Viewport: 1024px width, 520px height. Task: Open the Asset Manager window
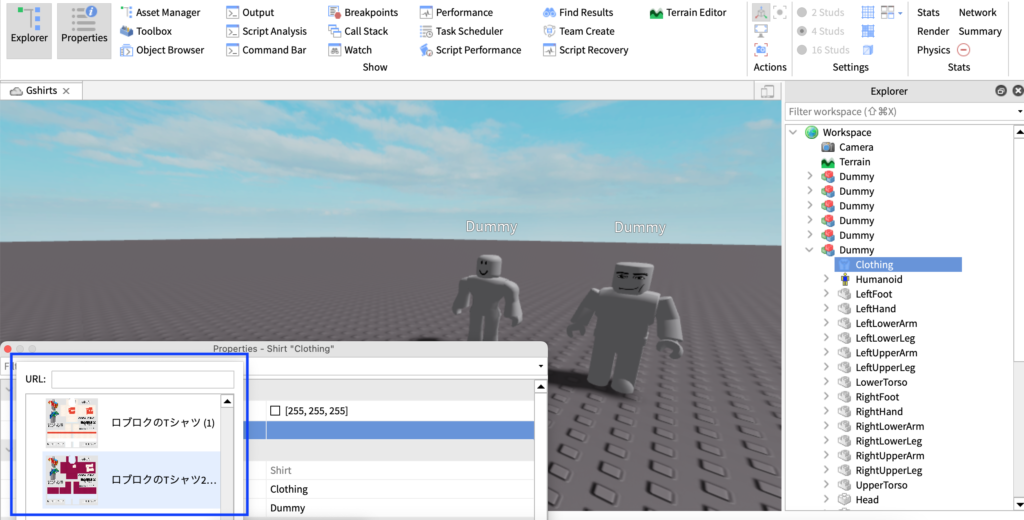160,12
